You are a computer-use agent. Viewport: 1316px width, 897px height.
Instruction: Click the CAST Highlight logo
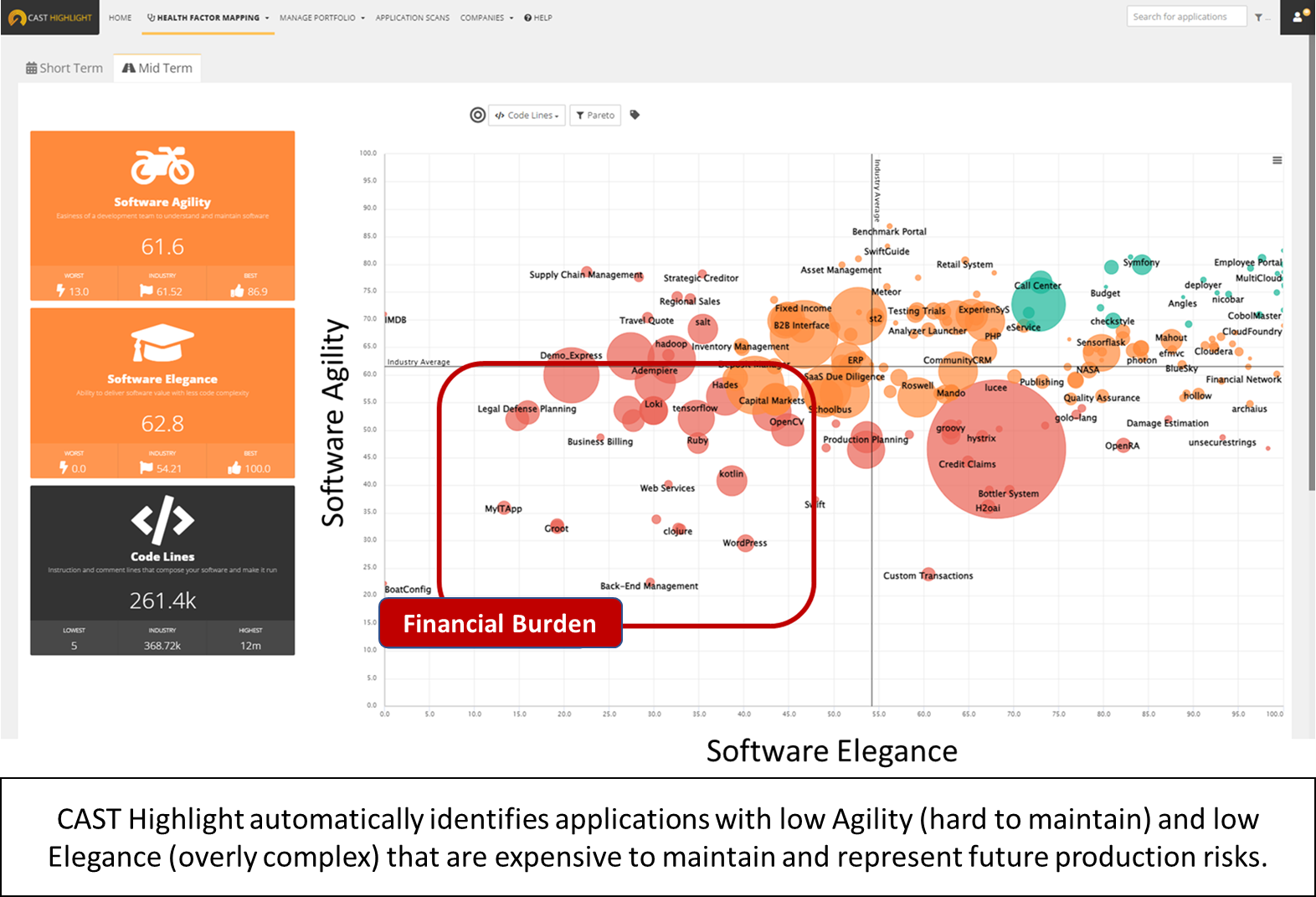(x=50, y=18)
